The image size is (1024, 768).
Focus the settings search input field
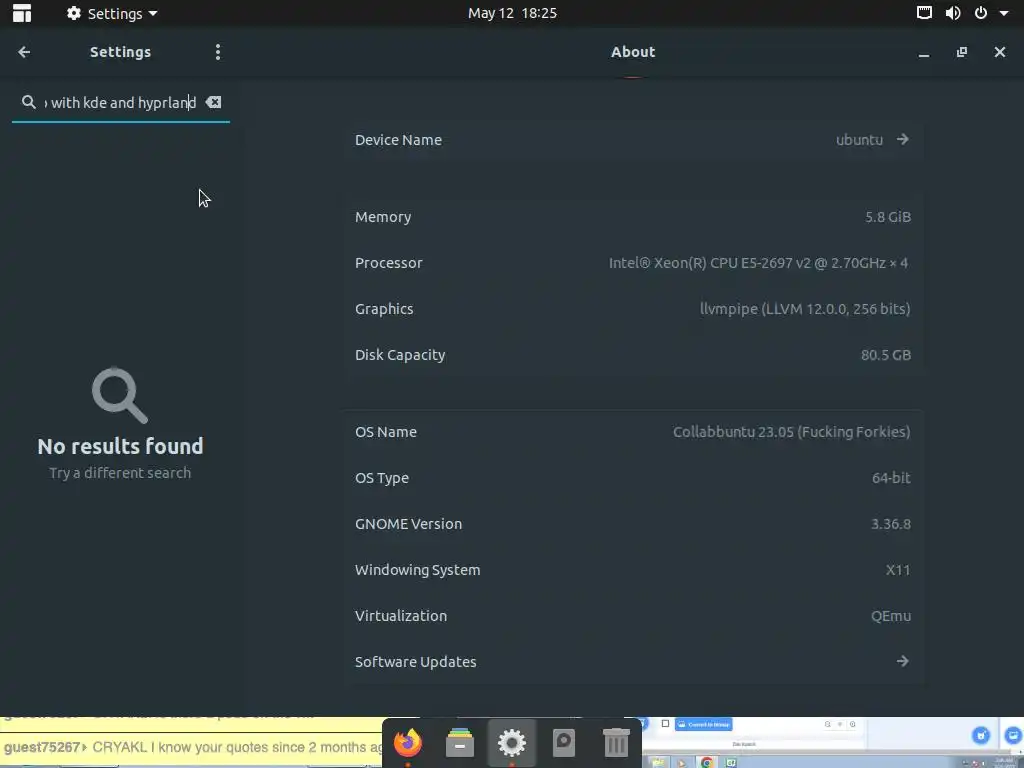pyautogui.click(x=121, y=103)
